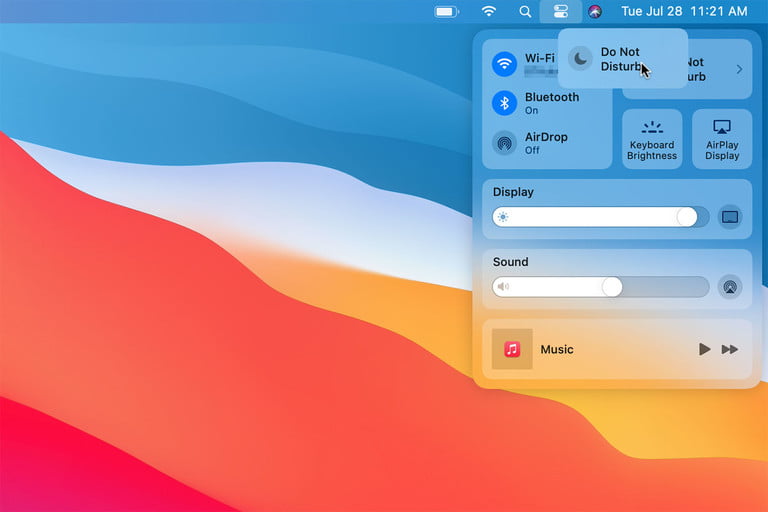The image size is (768, 512).
Task: Click the battery status icon
Action: click(x=447, y=11)
